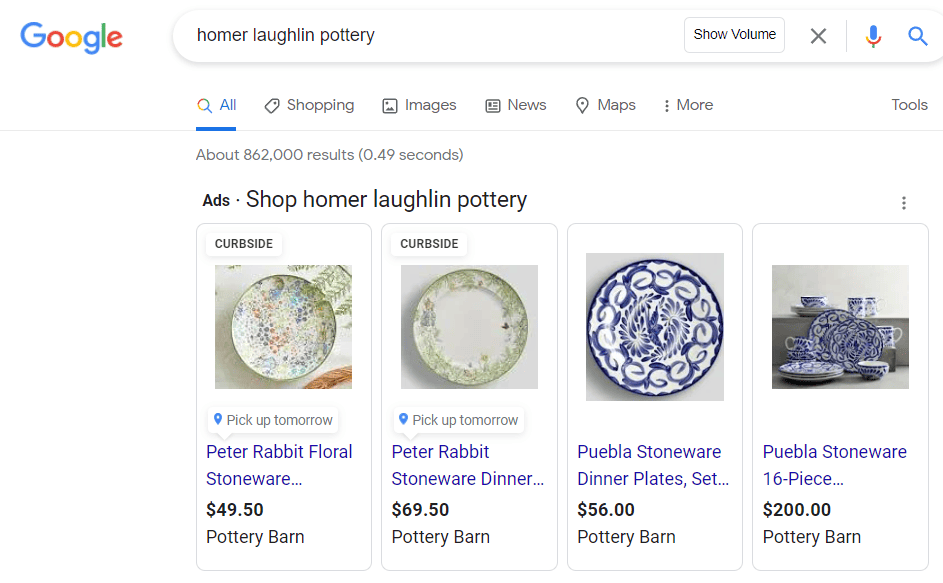Click inside the search input field
Image resolution: width=943 pixels, height=583 pixels.
pos(400,35)
